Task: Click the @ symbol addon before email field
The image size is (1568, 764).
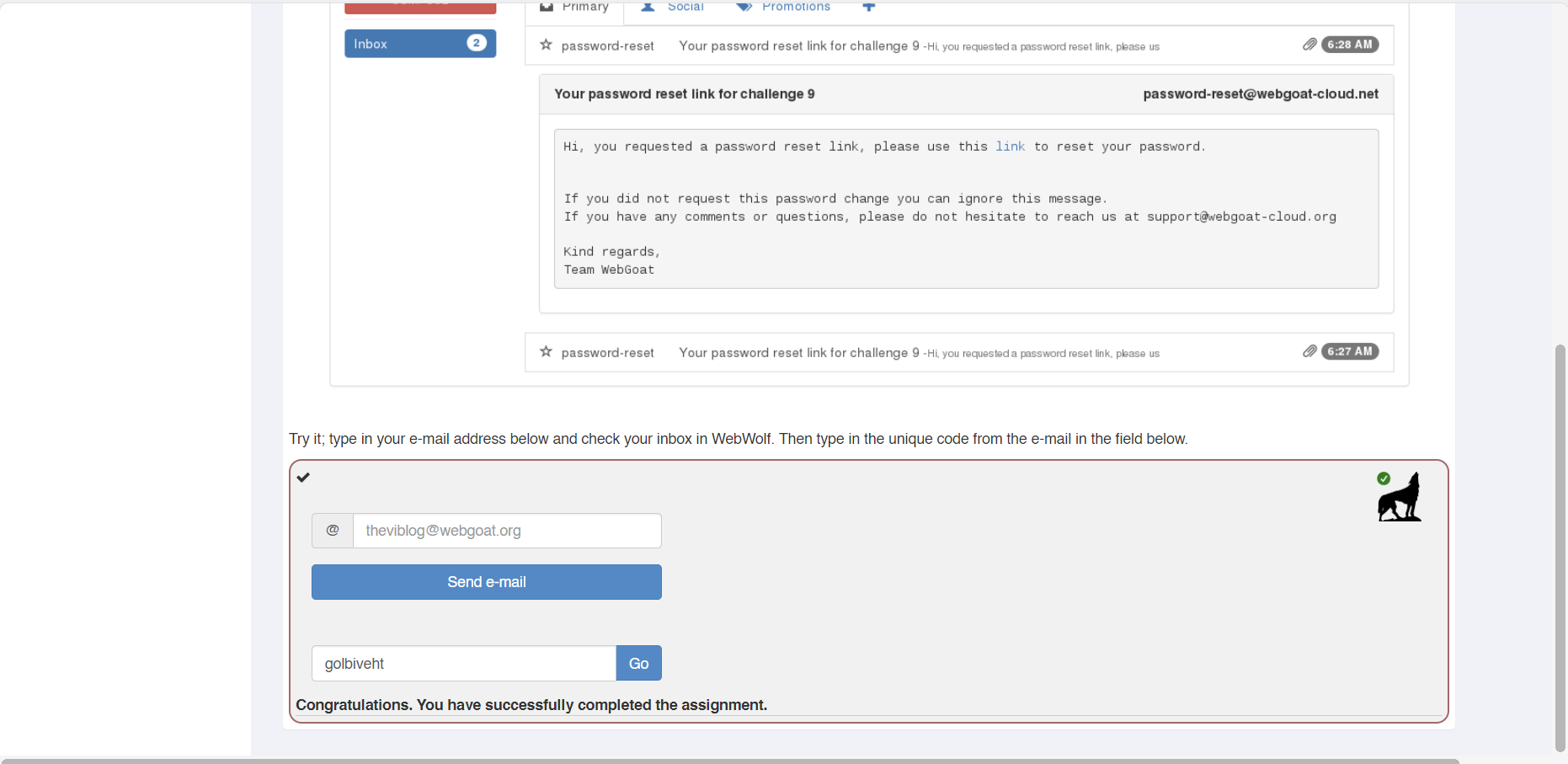Action: [333, 531]
